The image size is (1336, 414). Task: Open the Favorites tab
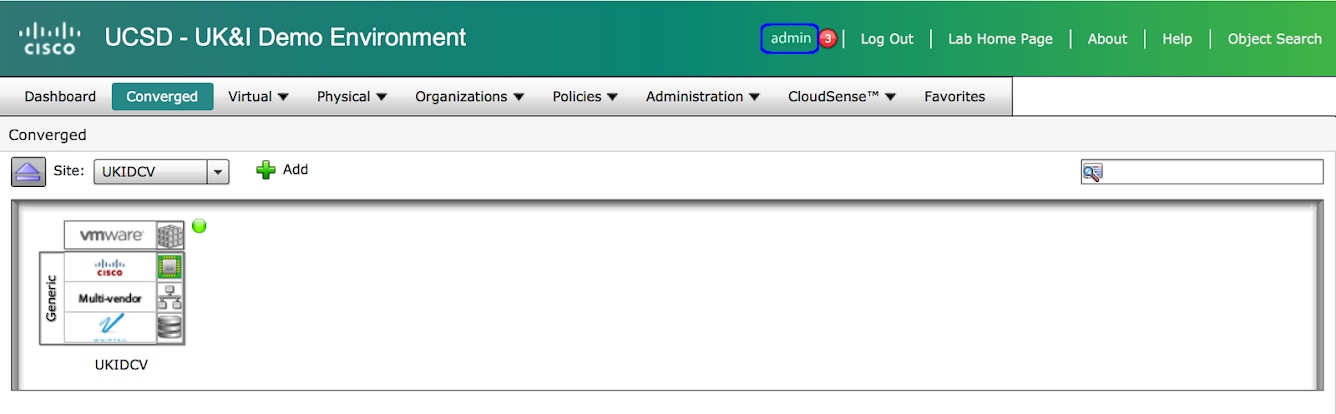click(954, 97)
